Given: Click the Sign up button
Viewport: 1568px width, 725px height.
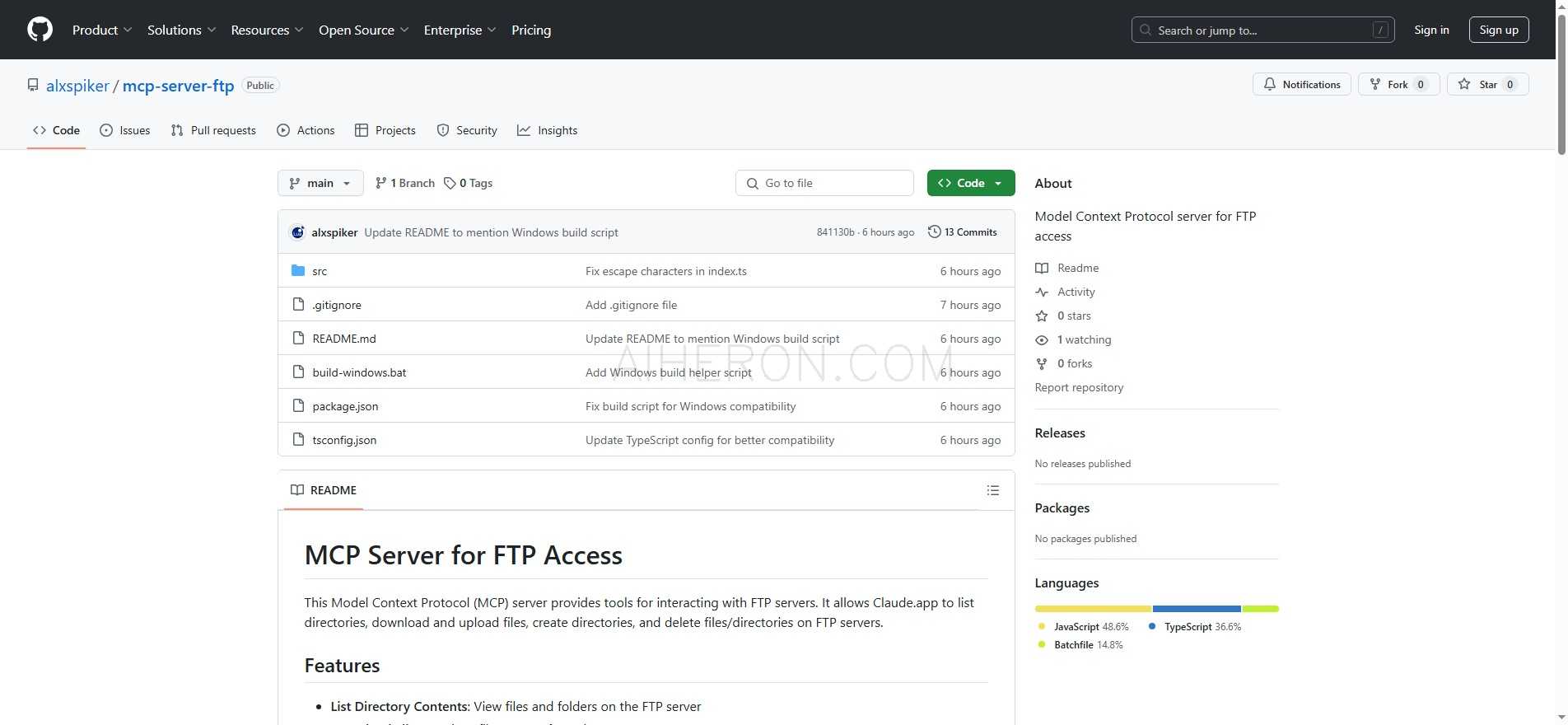Looking at the screenshot, I should tap(1499, 30).
